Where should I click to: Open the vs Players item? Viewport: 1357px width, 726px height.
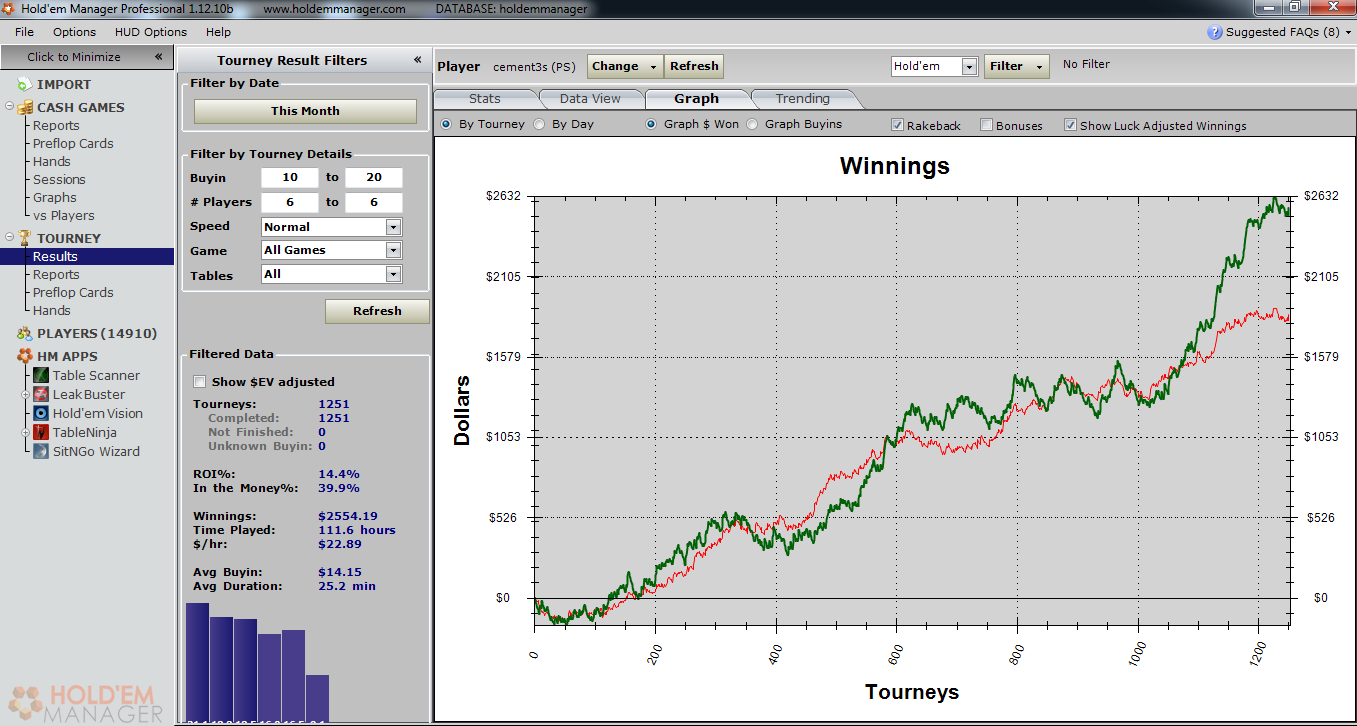[x=64, y=215]
